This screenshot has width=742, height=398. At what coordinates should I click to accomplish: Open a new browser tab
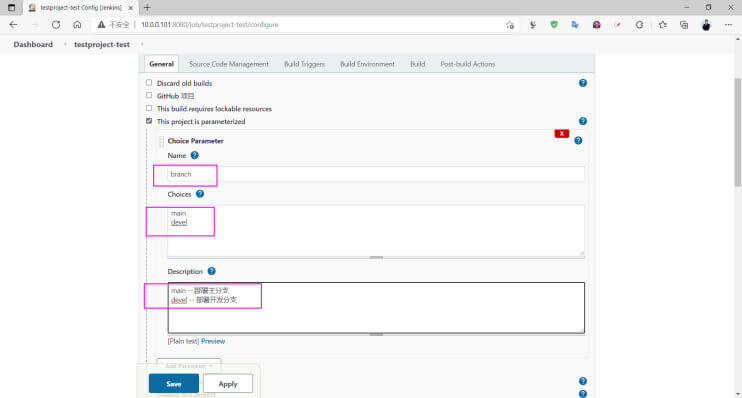147,8
